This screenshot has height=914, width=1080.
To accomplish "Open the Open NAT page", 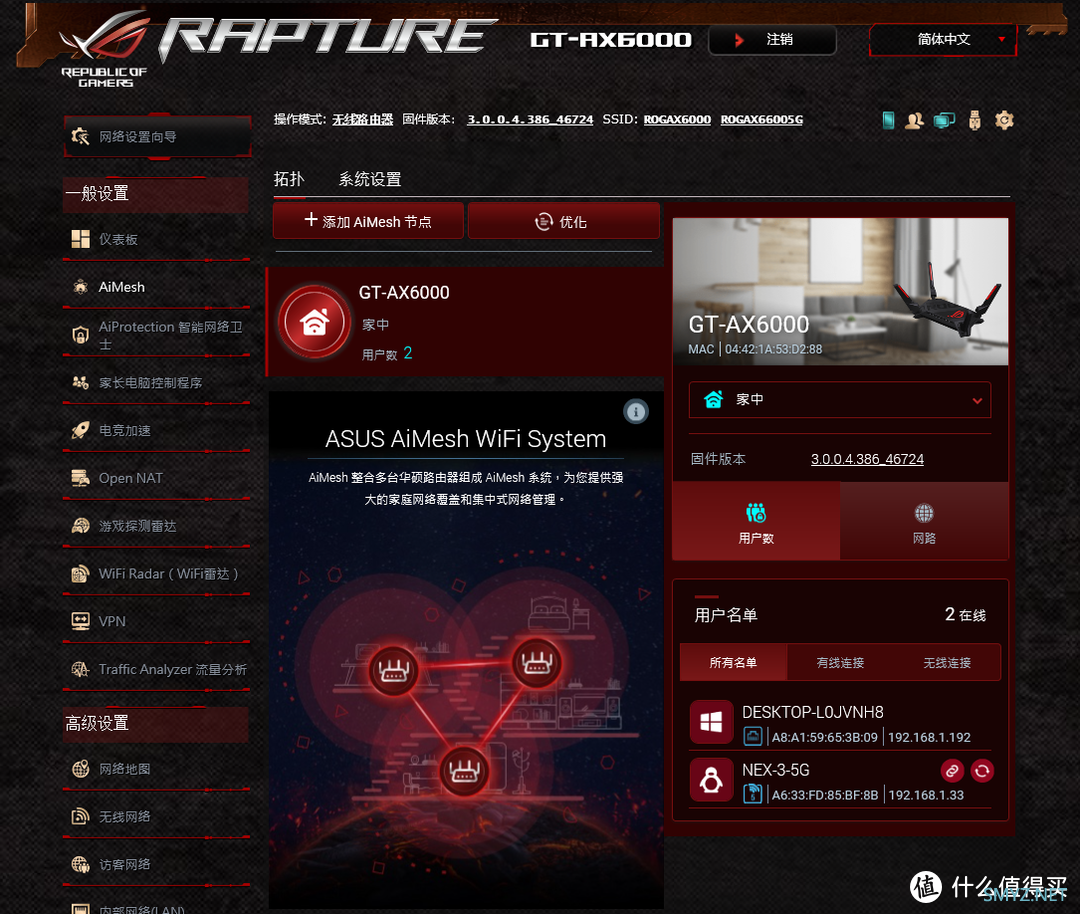I will tap(157, 478).
